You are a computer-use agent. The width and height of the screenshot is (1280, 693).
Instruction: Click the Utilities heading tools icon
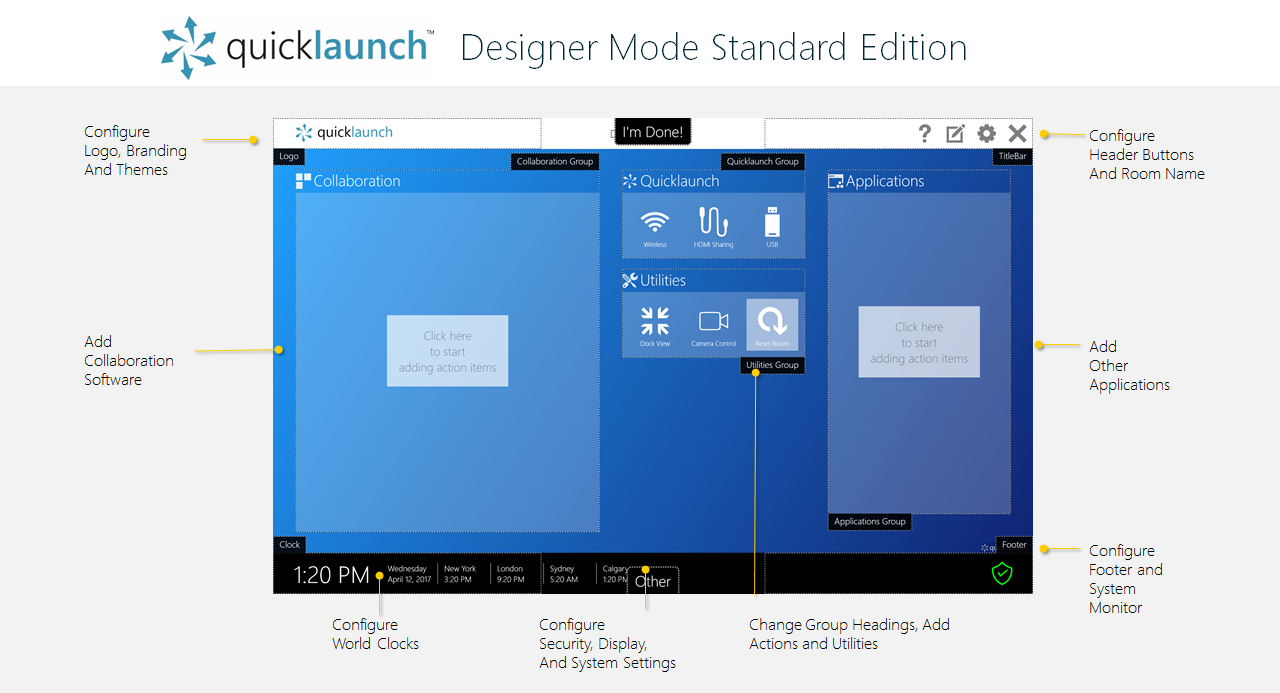click(x=629, y=280)
